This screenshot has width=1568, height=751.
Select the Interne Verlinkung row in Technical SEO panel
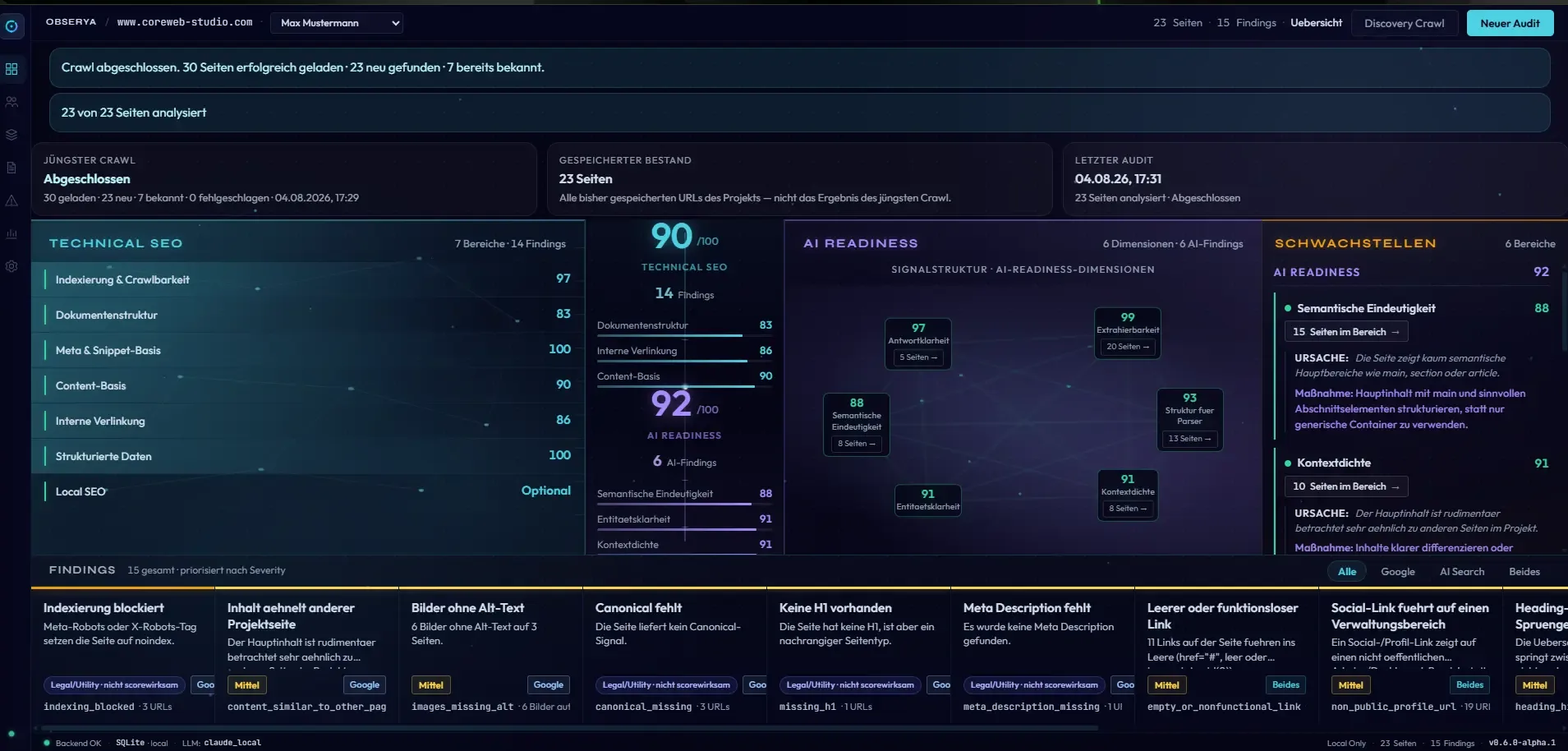(308, 421)
